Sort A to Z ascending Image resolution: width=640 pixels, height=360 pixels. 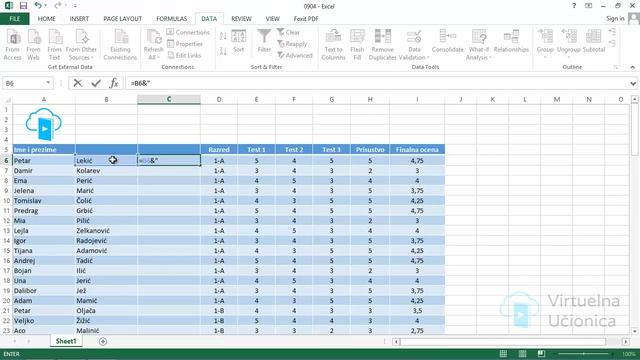tap(223, 36)
